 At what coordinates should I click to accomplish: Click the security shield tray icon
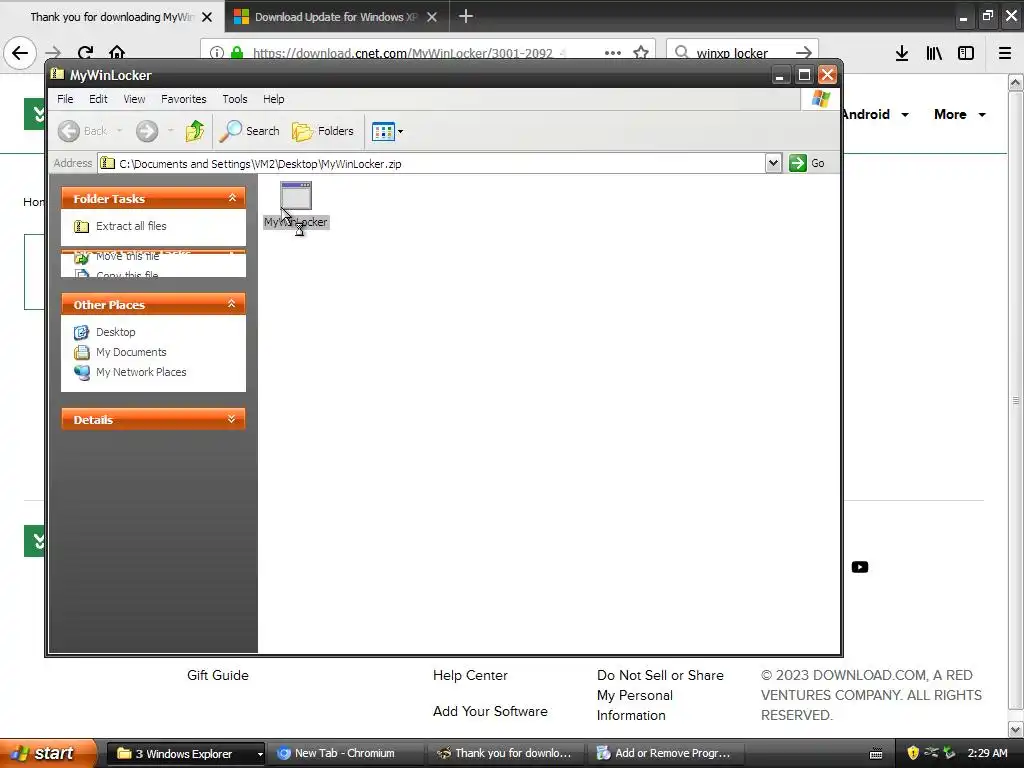tap(912, 753)
